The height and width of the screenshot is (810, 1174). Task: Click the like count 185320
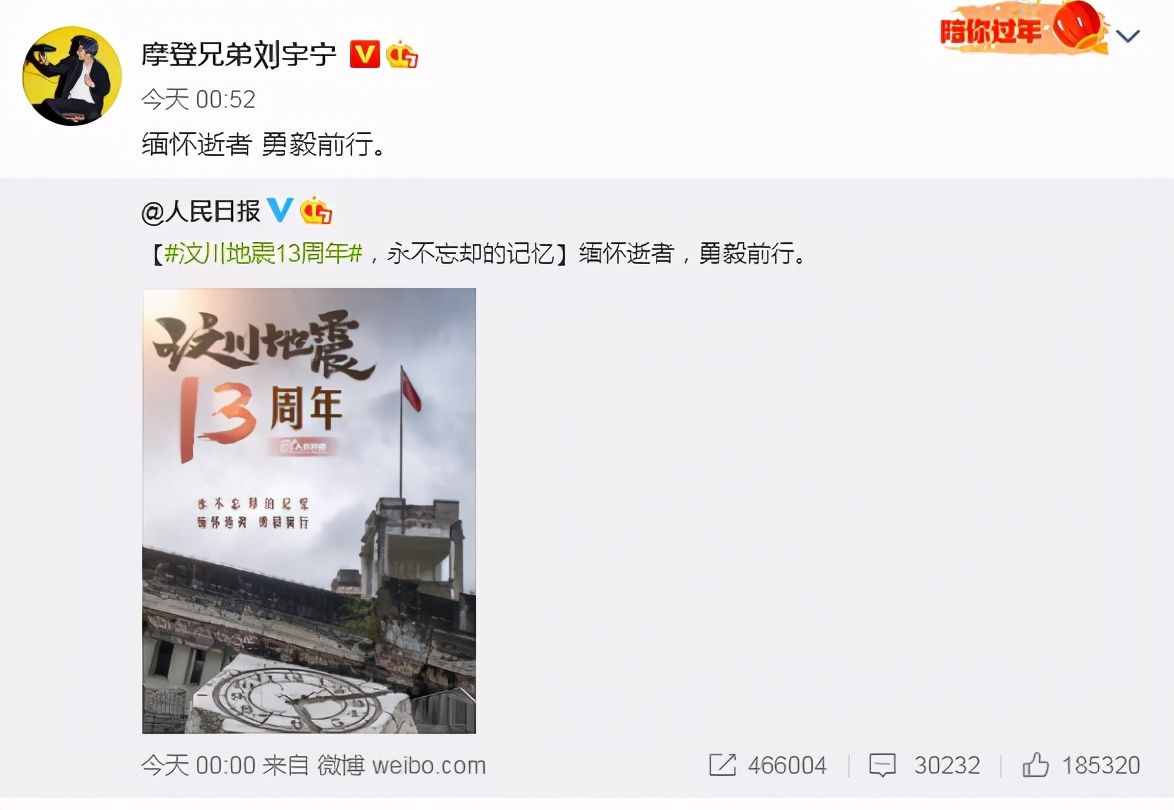[x=1101, y=765]
